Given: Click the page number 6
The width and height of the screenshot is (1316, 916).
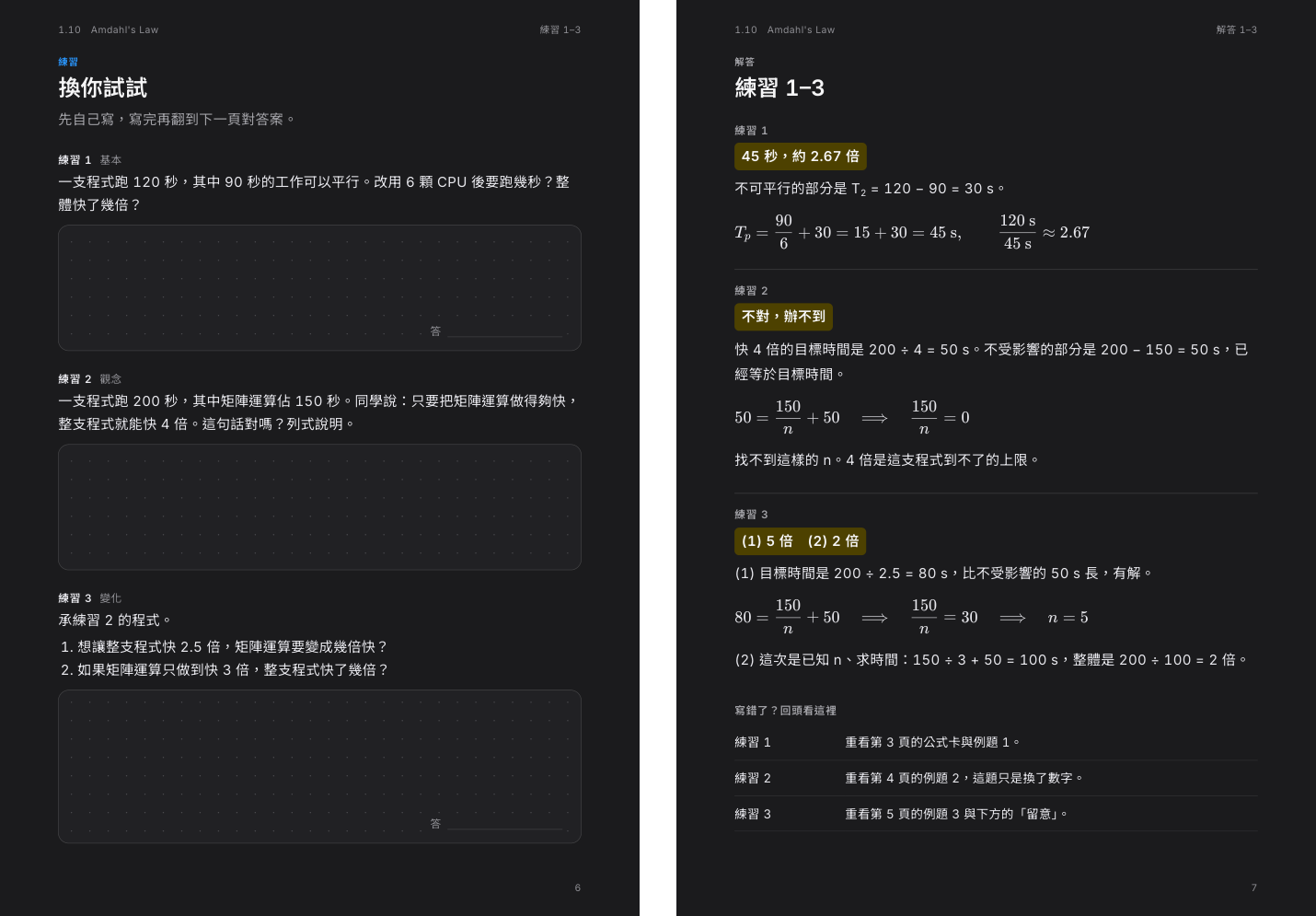Looking at the screenshot, I should [x=578, y=887].
